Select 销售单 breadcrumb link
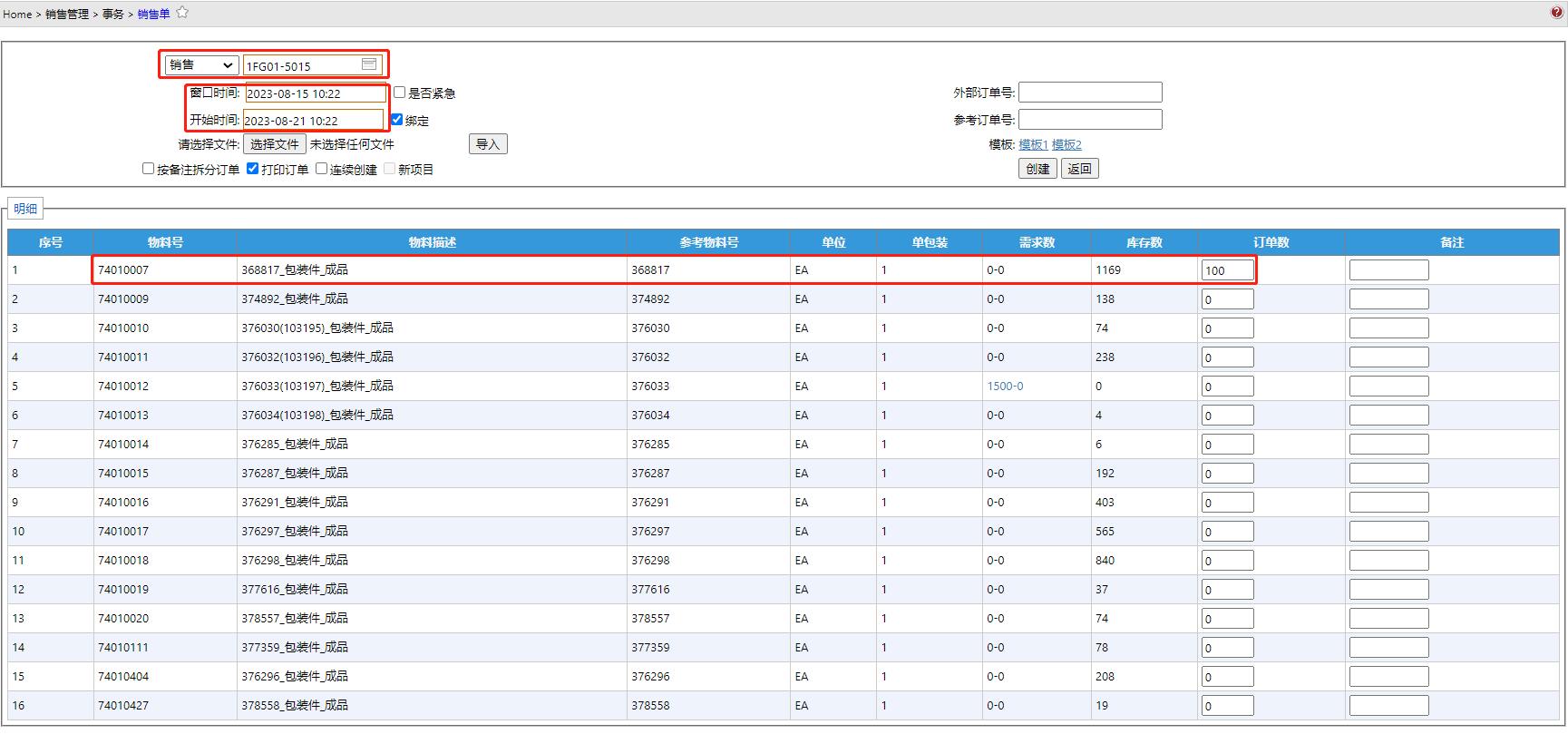 tap(154, 14)
